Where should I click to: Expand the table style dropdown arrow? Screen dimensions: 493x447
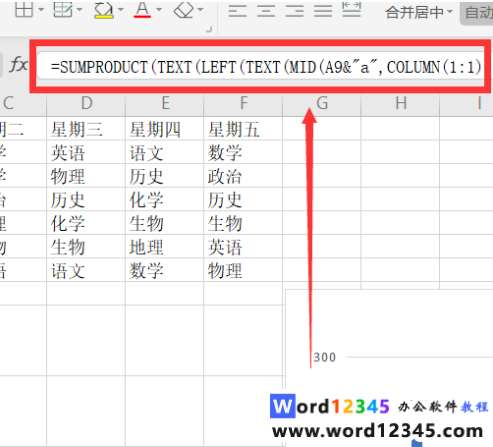tap(80, 10)
